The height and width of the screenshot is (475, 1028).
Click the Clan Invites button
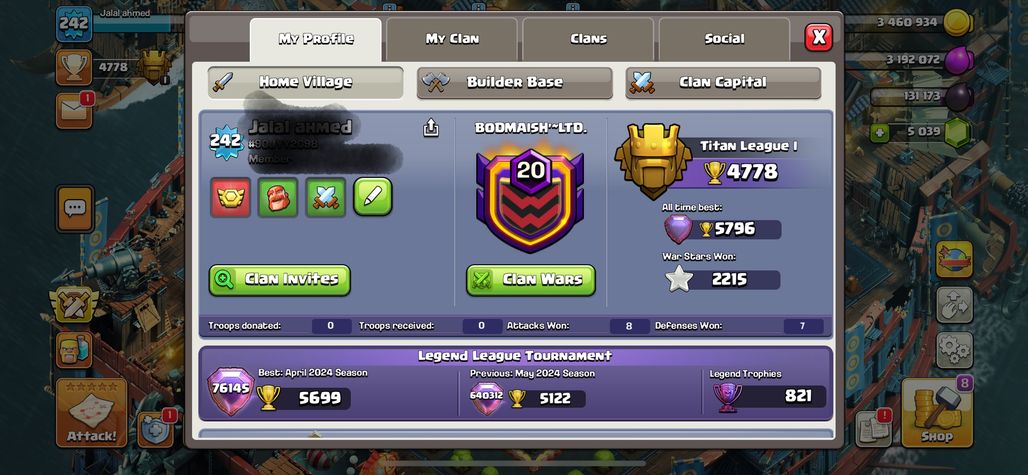280,280
